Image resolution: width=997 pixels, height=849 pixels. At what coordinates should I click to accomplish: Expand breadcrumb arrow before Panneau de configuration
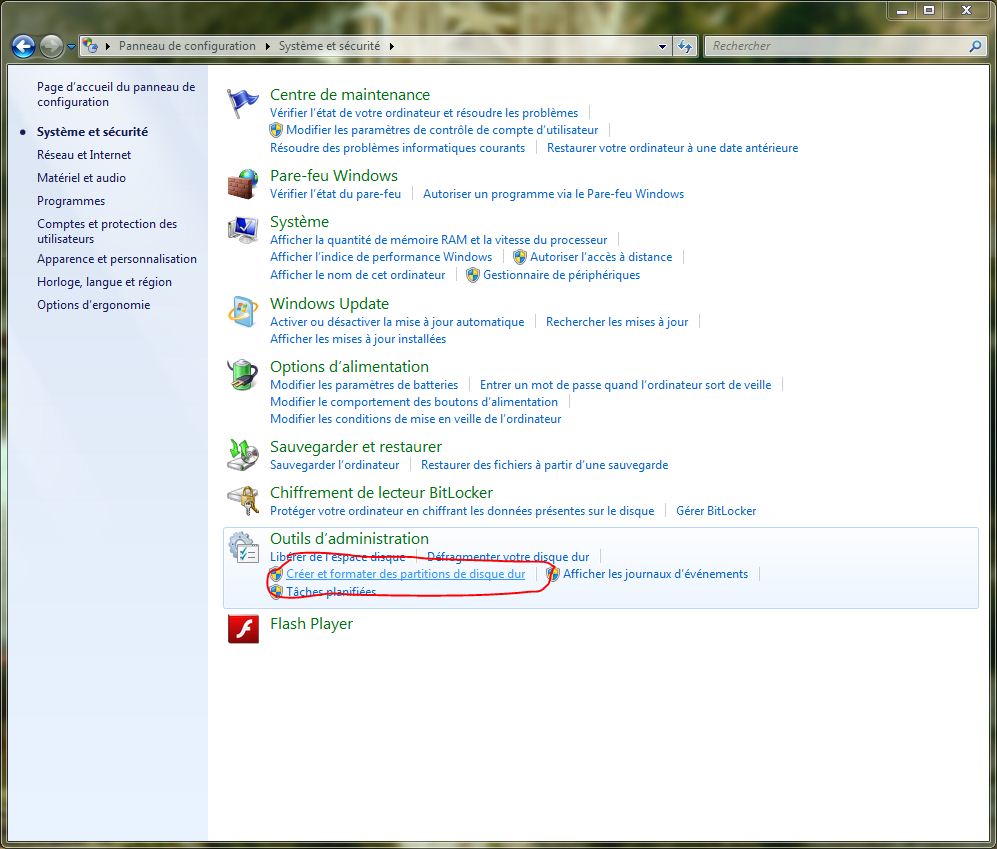click(x=107, y=46)
